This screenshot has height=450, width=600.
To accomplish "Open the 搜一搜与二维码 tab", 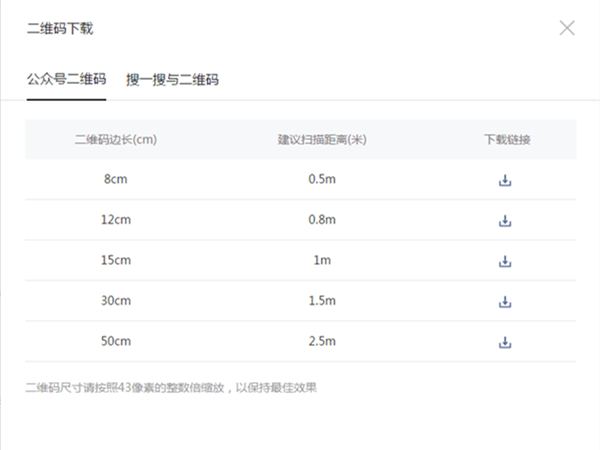I will tap(172, 79).
